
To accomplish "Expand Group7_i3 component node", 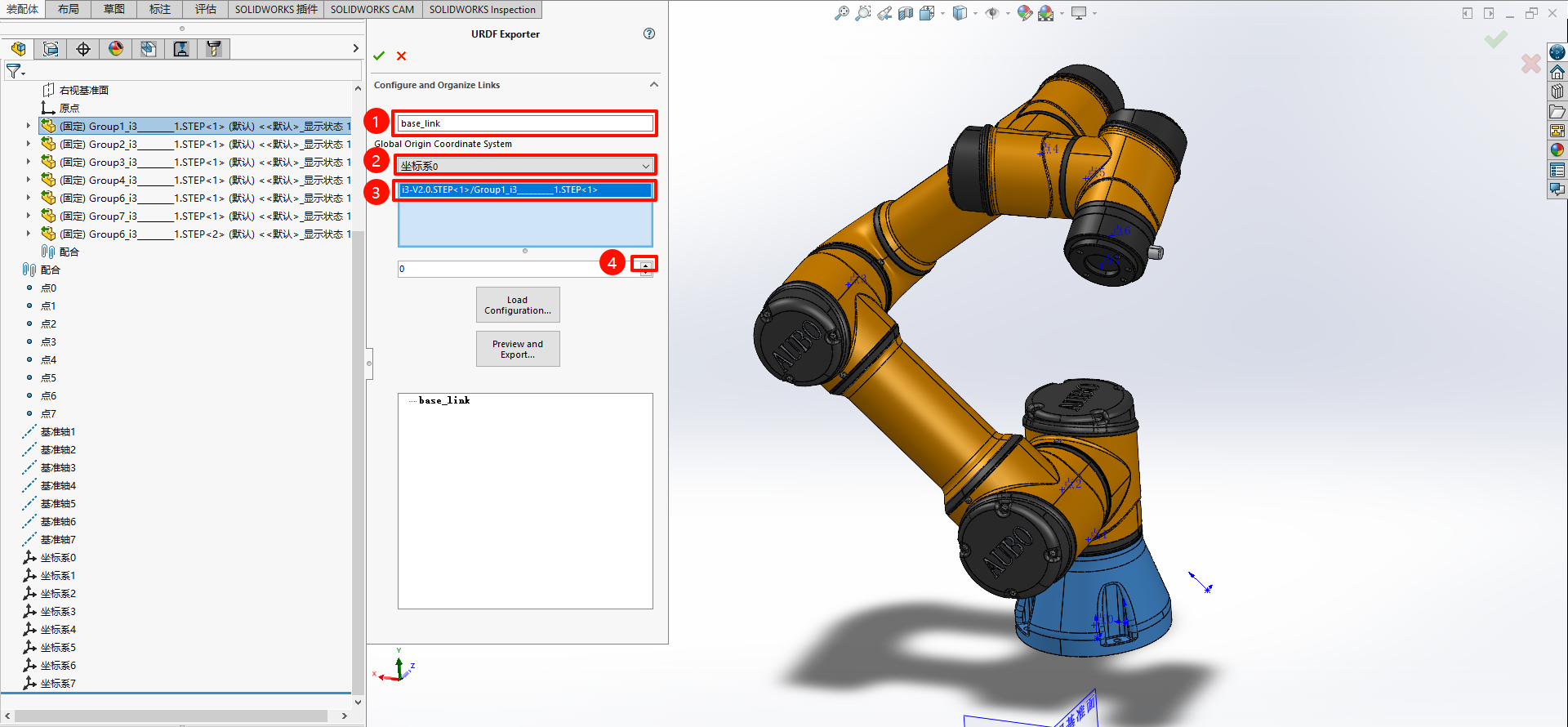I will tap(28, 216).
